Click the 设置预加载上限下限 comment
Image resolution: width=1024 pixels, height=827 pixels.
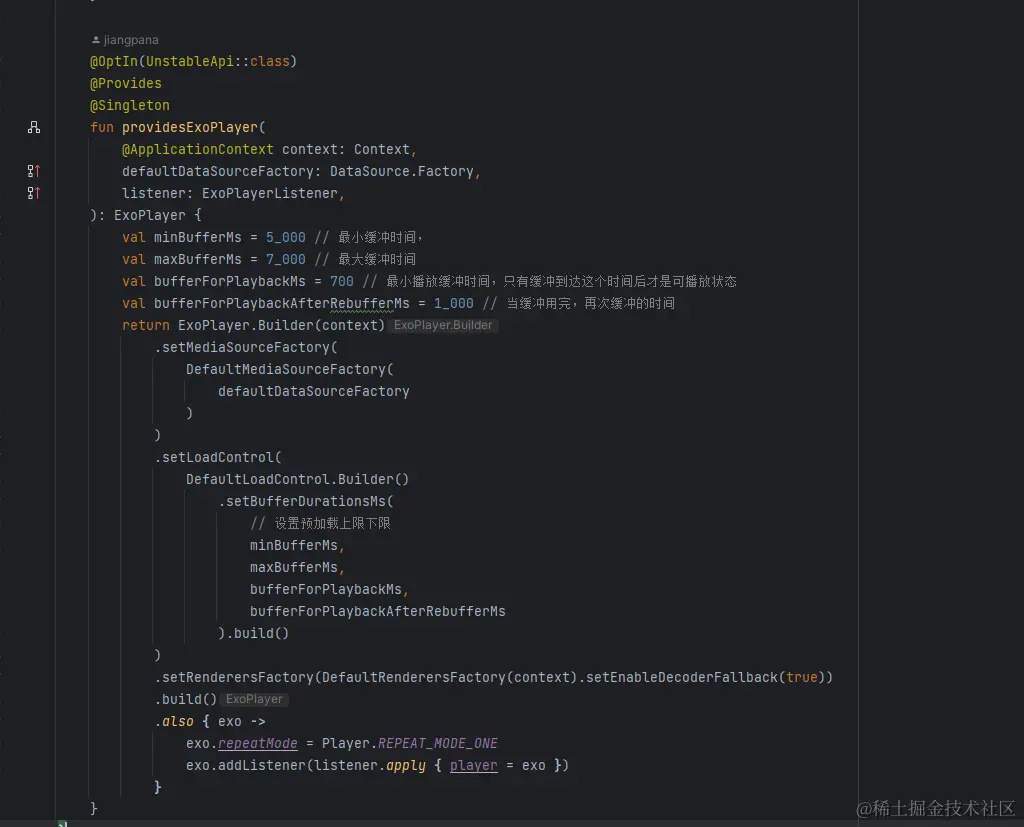[x=320, y=523]
